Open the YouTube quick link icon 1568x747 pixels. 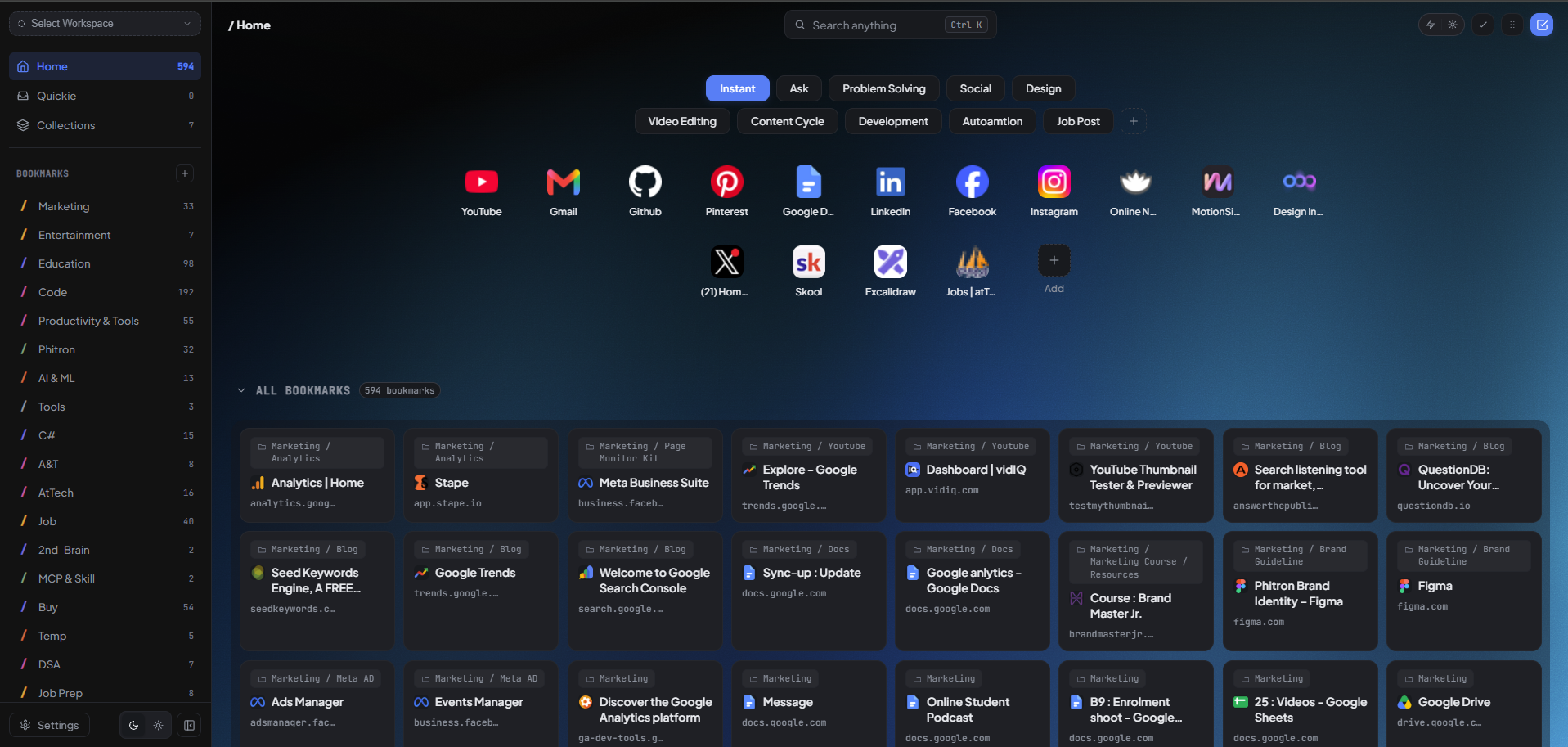[481, 182]
